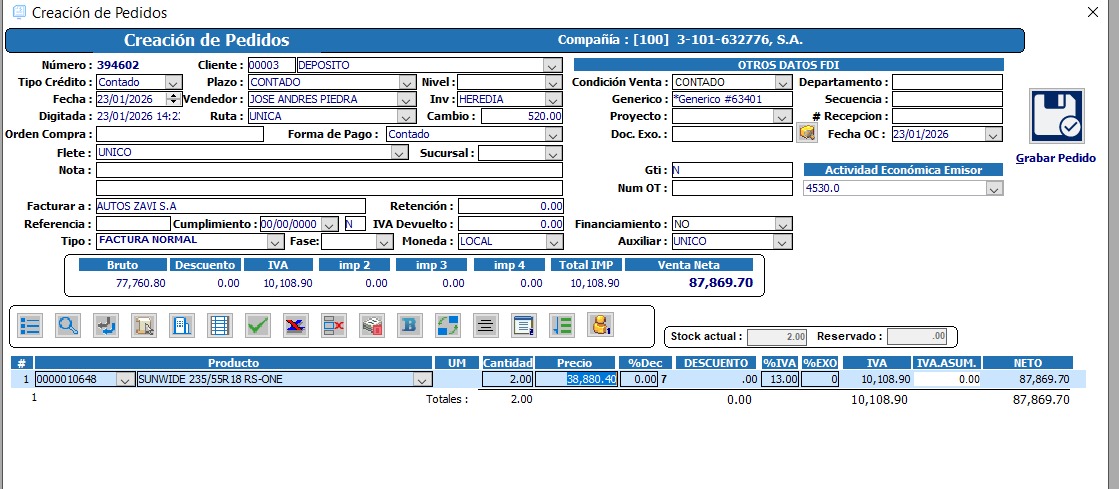Image resolution: width=1119 pixels, height=489 pixels.
Task: Expand the Tipo Crédito dropdown
Action: click(x=173, y=82)
